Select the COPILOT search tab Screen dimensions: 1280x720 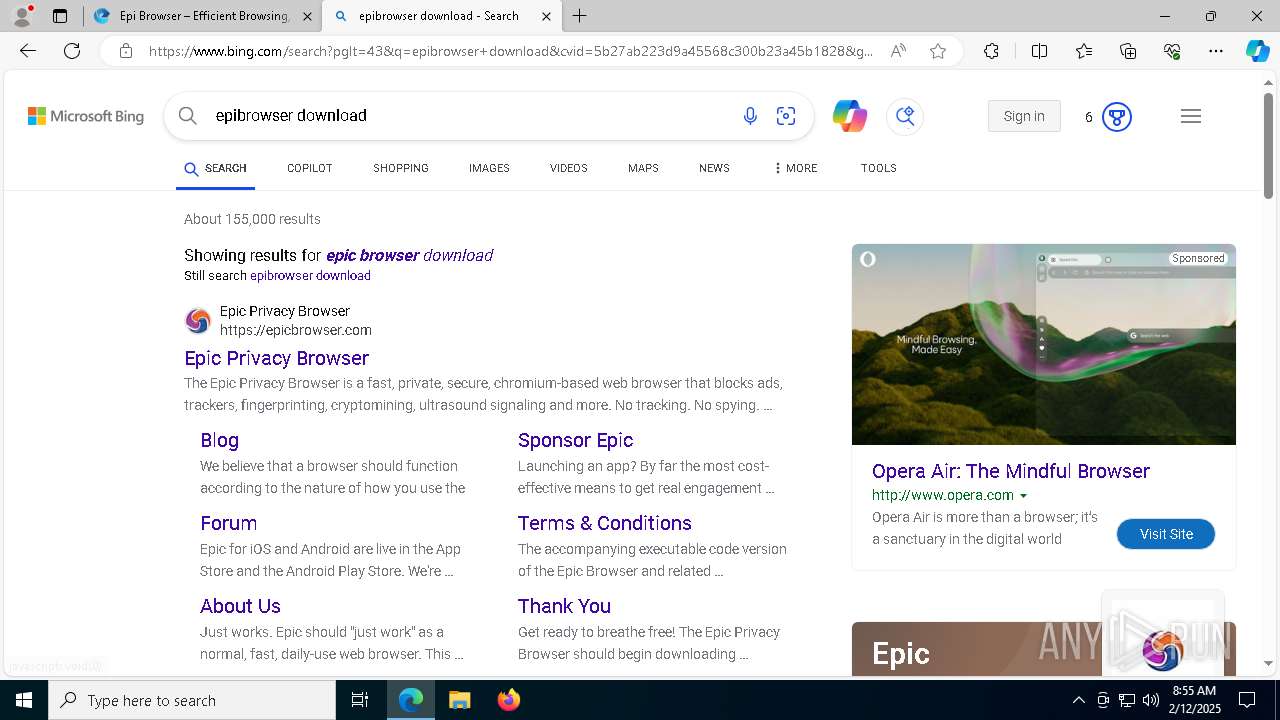pos(309,168)
